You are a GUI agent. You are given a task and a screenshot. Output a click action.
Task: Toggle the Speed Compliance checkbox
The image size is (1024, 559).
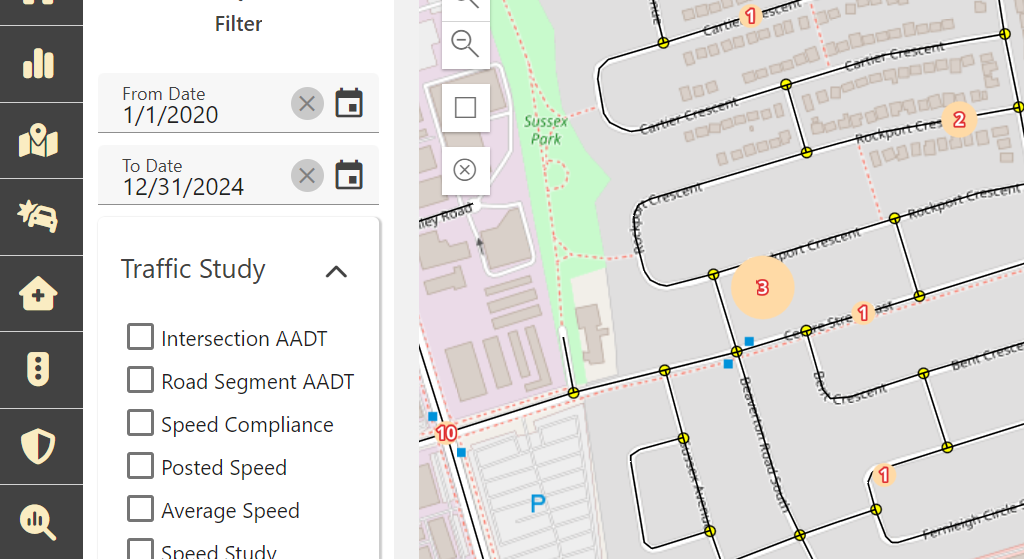pyautogui.click(x=140, y=424)
